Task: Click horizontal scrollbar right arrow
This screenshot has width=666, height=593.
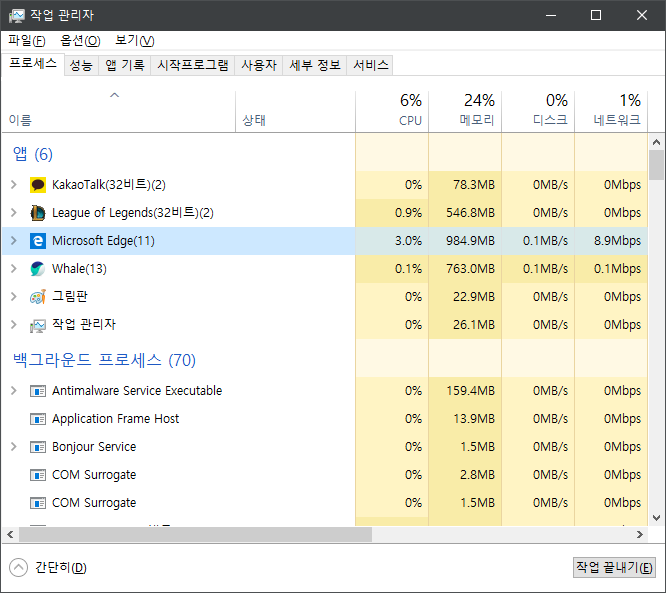Action: tap(640, 535)
